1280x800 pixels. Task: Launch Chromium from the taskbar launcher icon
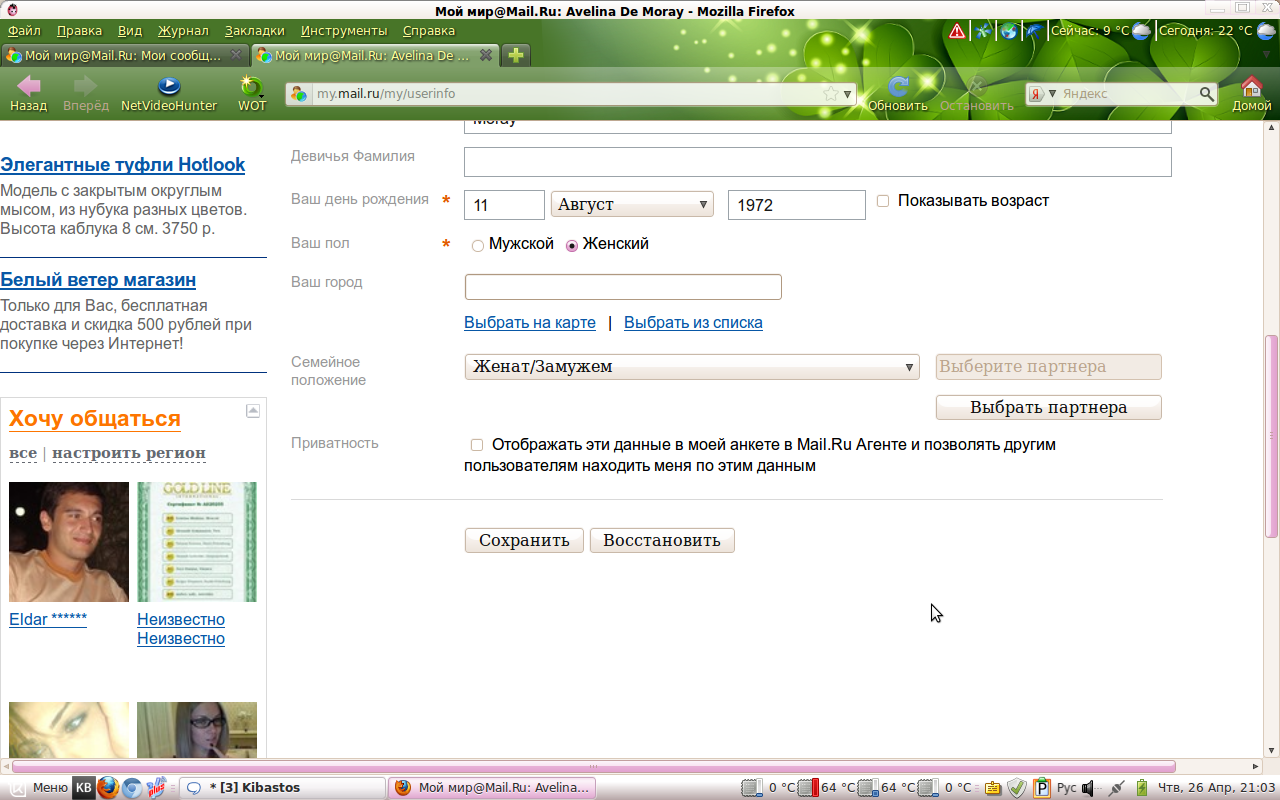(132, 788)
